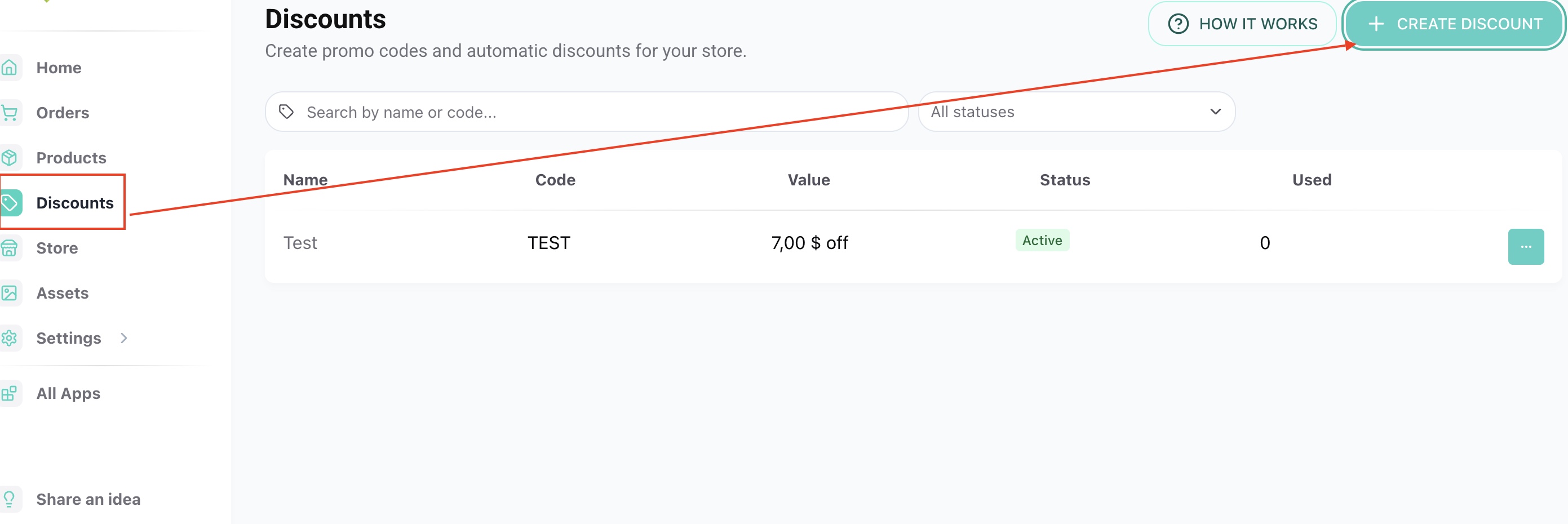Viewport: 1568px width, 524px height.
Task: Open the How It Works help button
Action: point(1242,24)
